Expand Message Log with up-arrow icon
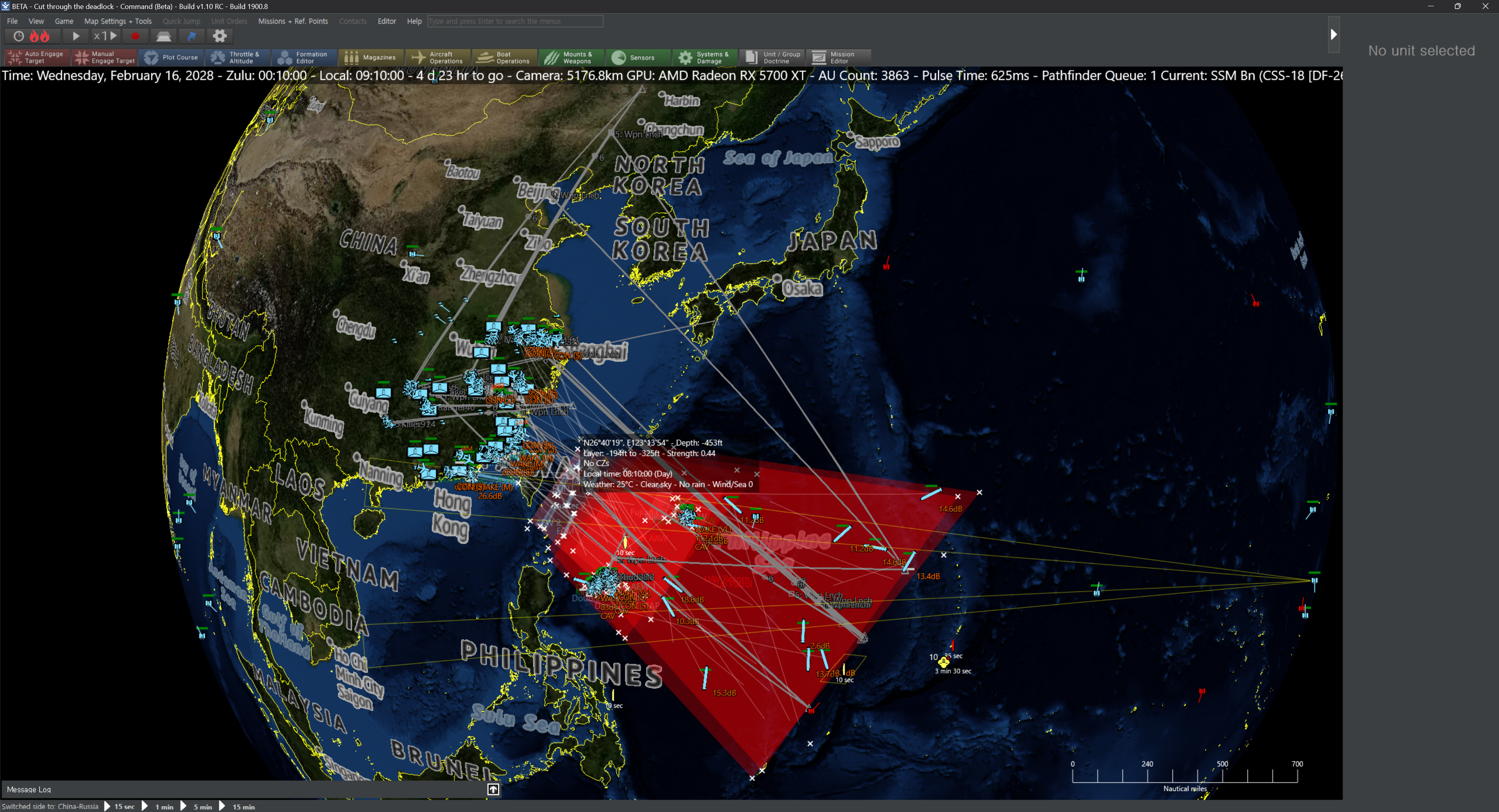 click(493, 789)
